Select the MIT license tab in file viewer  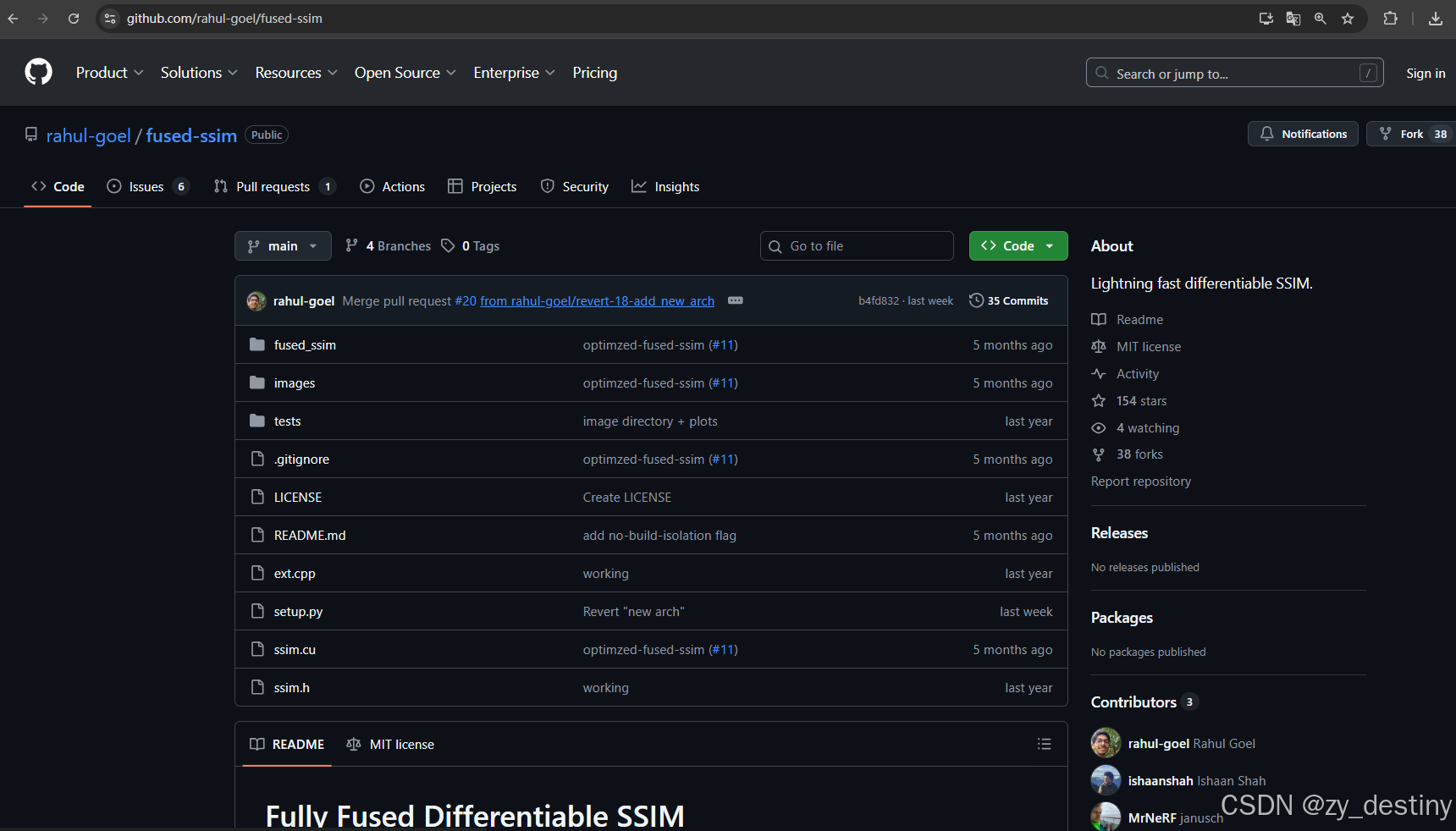(390, 744)
